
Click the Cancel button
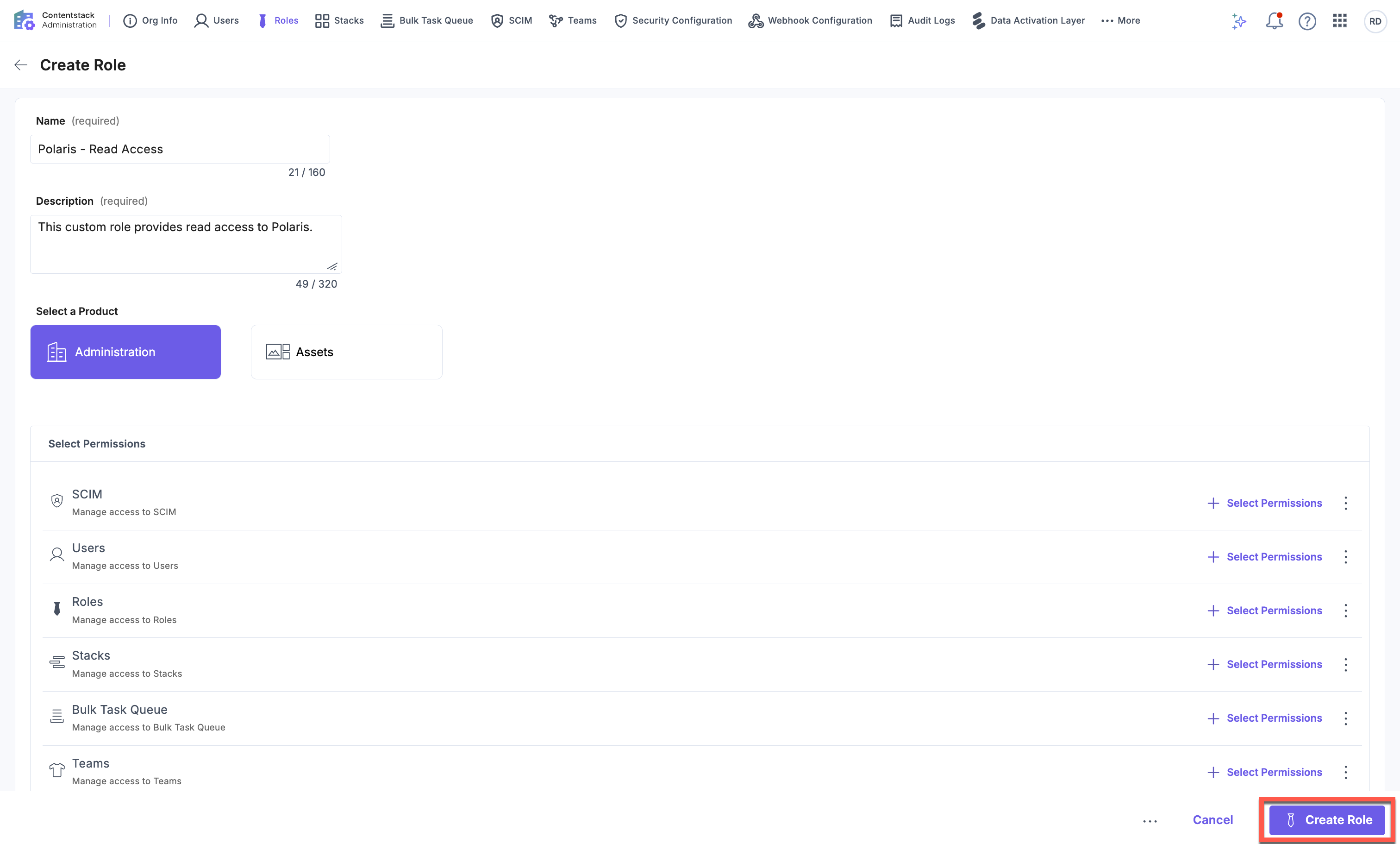click(1212, 819)
